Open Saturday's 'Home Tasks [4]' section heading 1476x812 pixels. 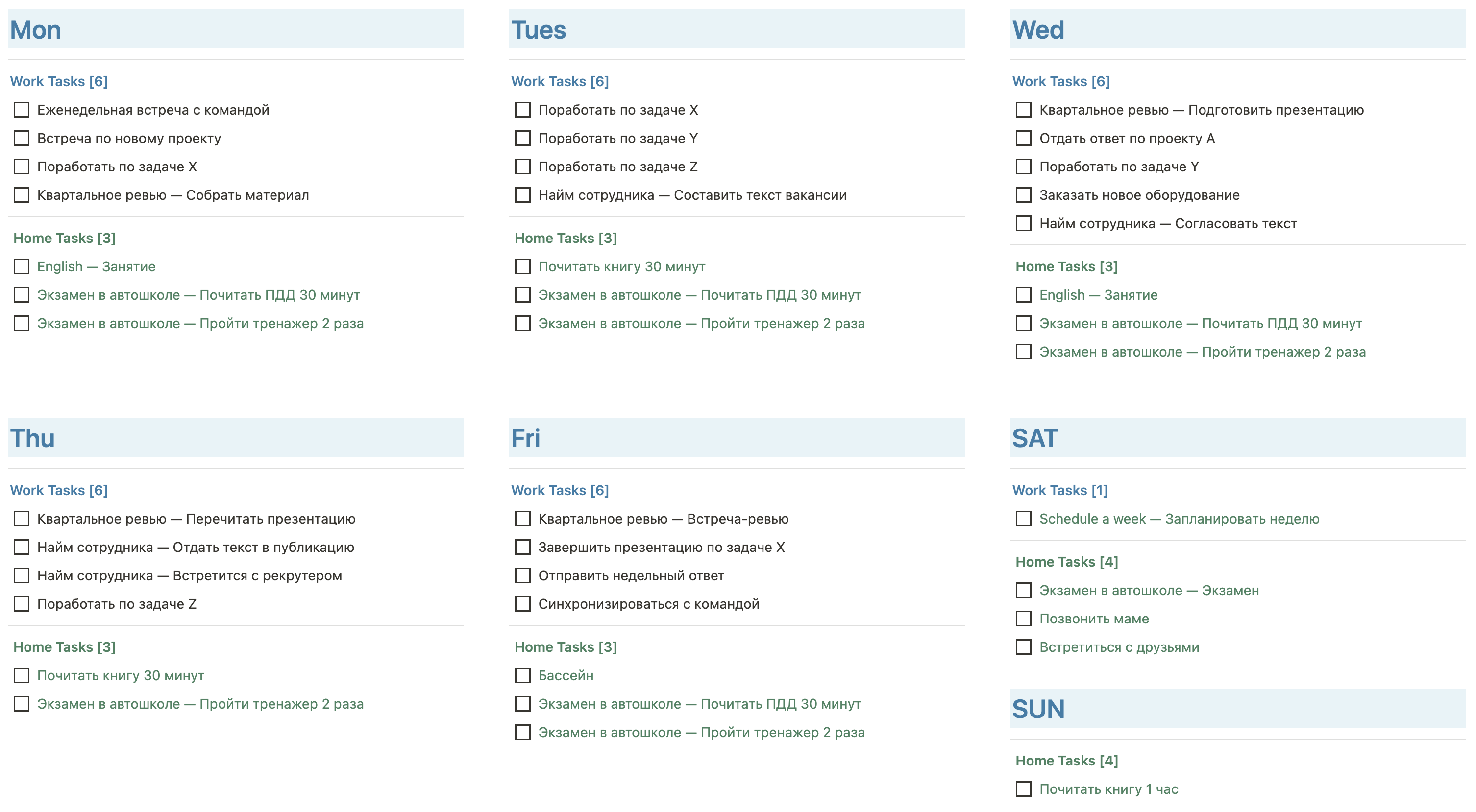1066,562
